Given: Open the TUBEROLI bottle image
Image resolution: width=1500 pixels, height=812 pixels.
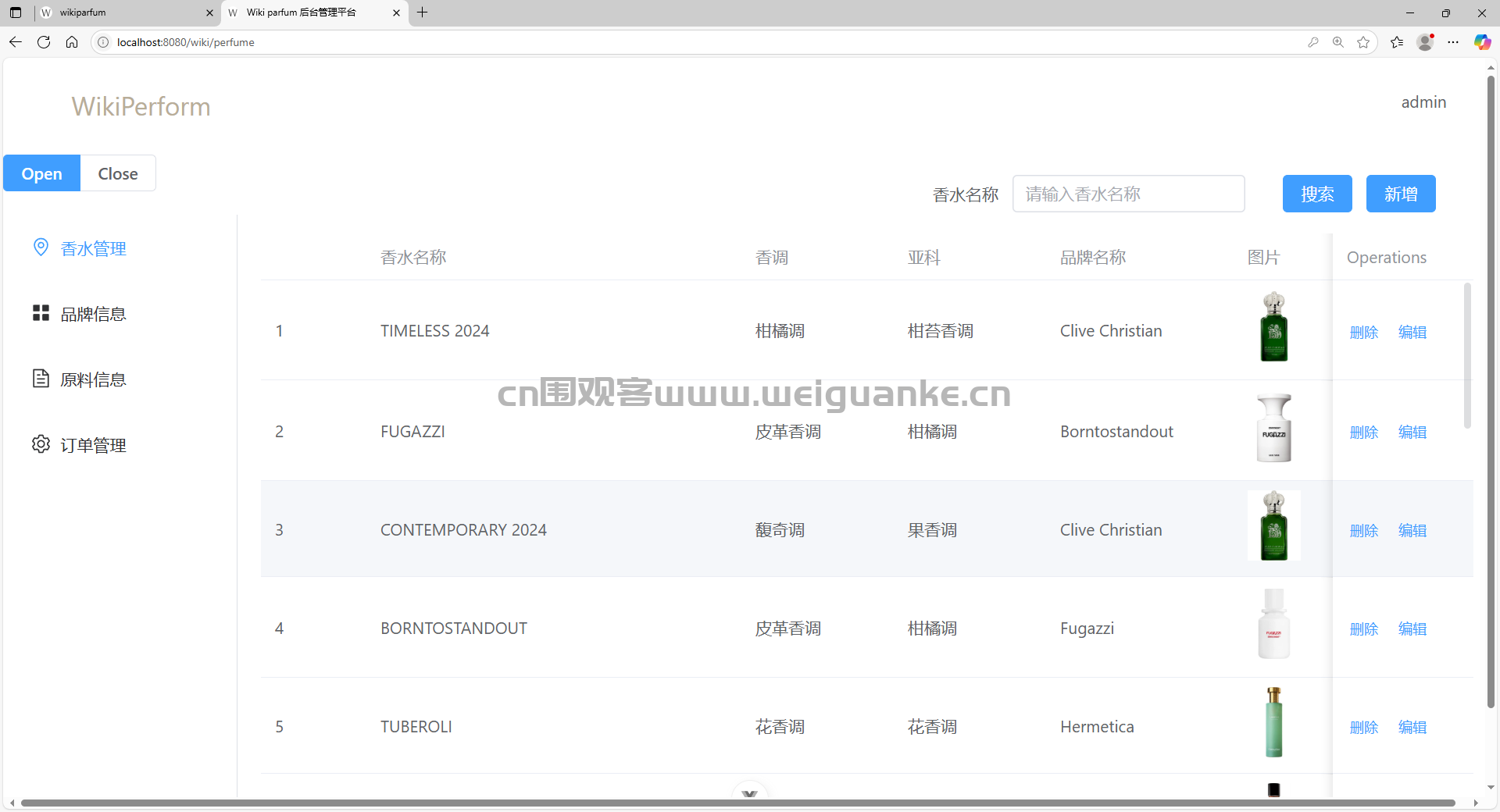Looking at the screenshot, I should (x=1274, y=722).
